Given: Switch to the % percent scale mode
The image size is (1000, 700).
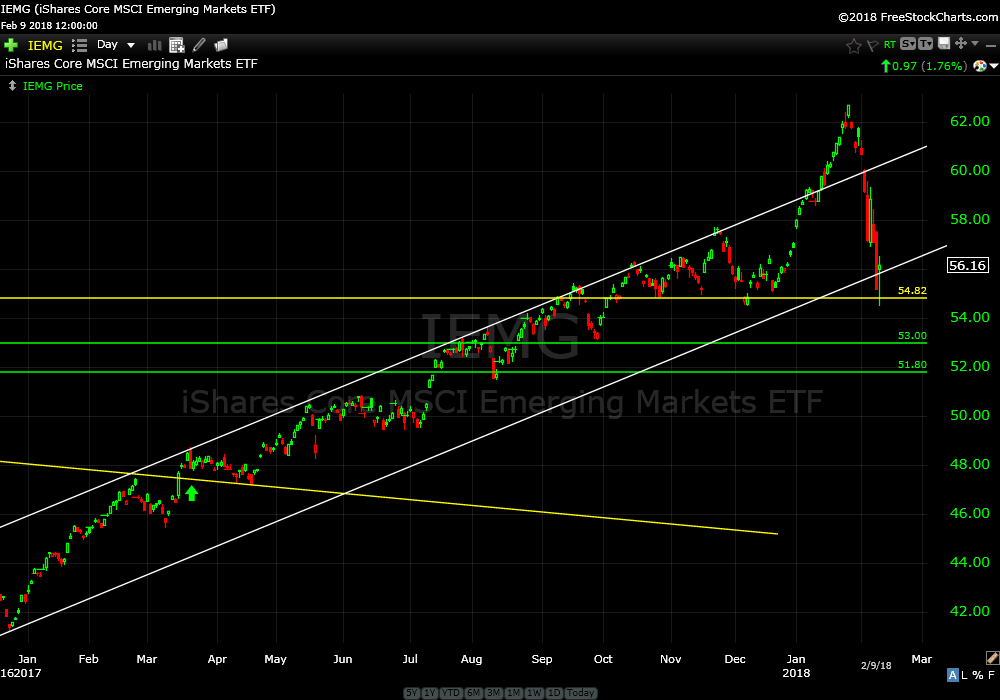Looking at the screenshot, I should [x=977, y=675].
